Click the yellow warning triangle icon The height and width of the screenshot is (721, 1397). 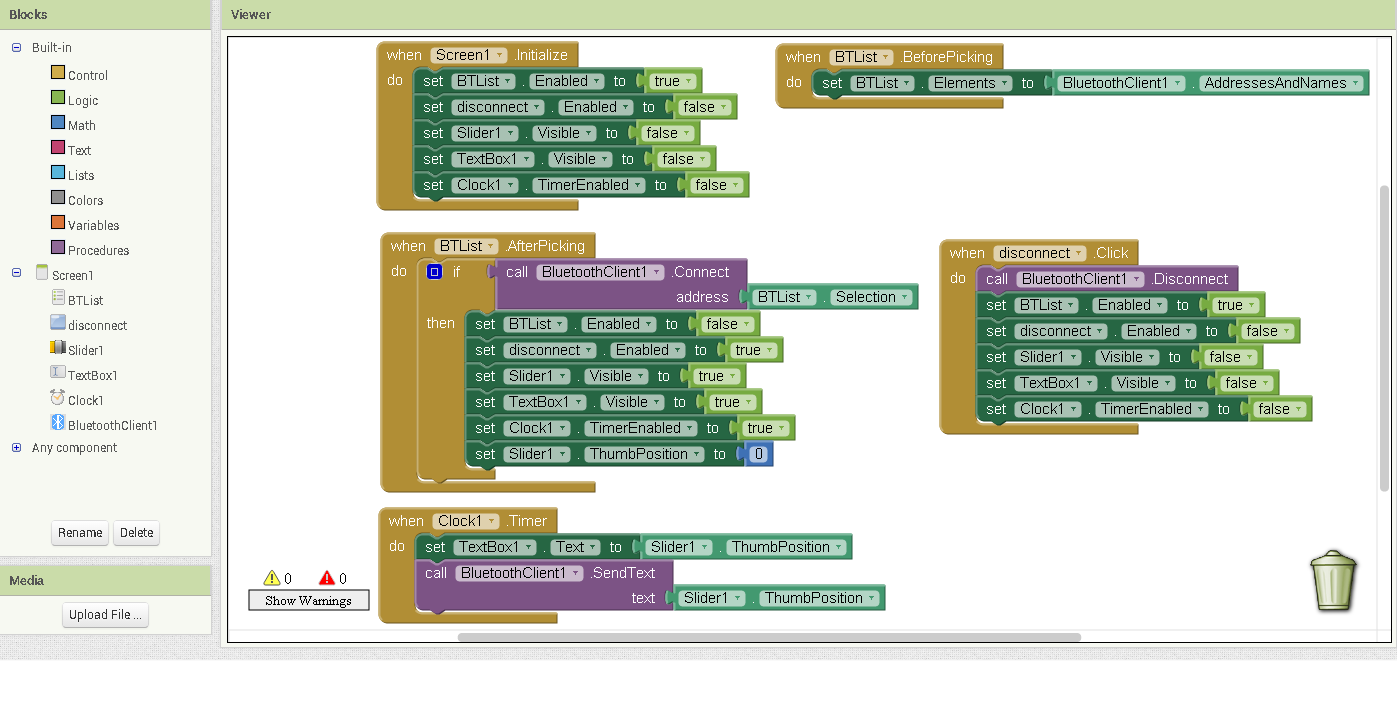(271, 578)
